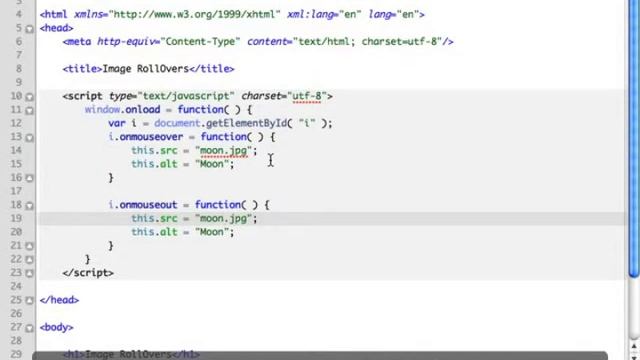
Task: Click the underlined "moon.jpg" string on line 14
Action: pyautogui.click(x=224, y=151)
